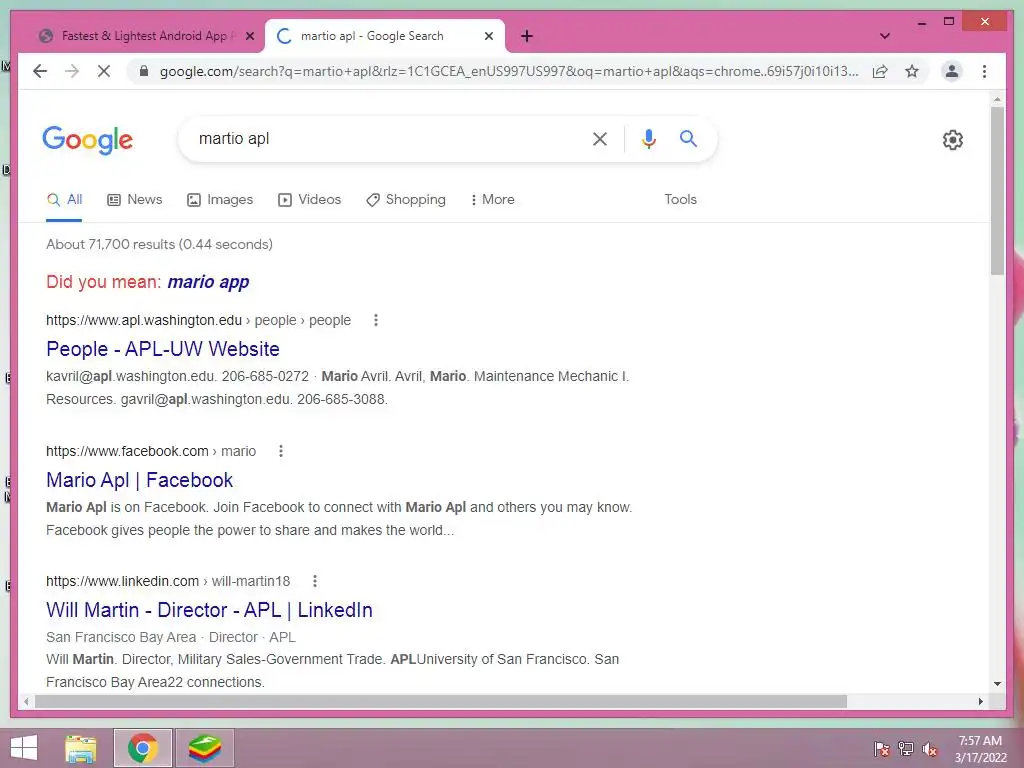Open People - APL-UW Website result

[163, 349]
